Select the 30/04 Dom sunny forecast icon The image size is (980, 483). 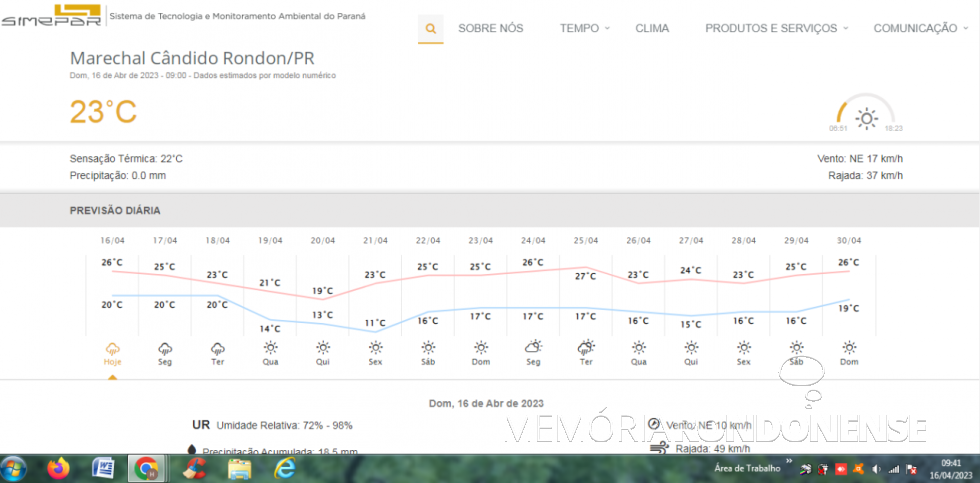849,348
